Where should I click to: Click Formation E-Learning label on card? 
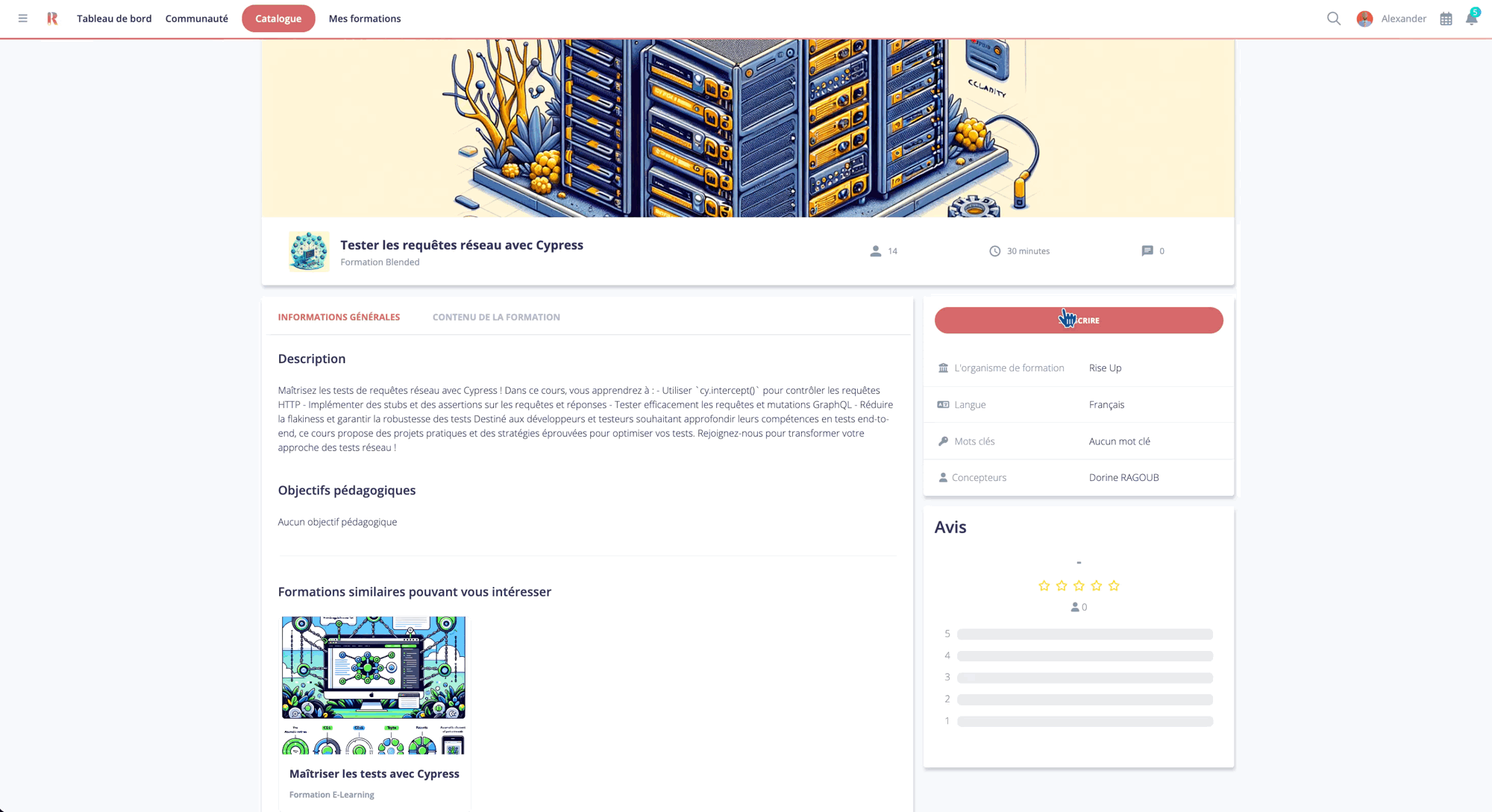coord(332,795)
